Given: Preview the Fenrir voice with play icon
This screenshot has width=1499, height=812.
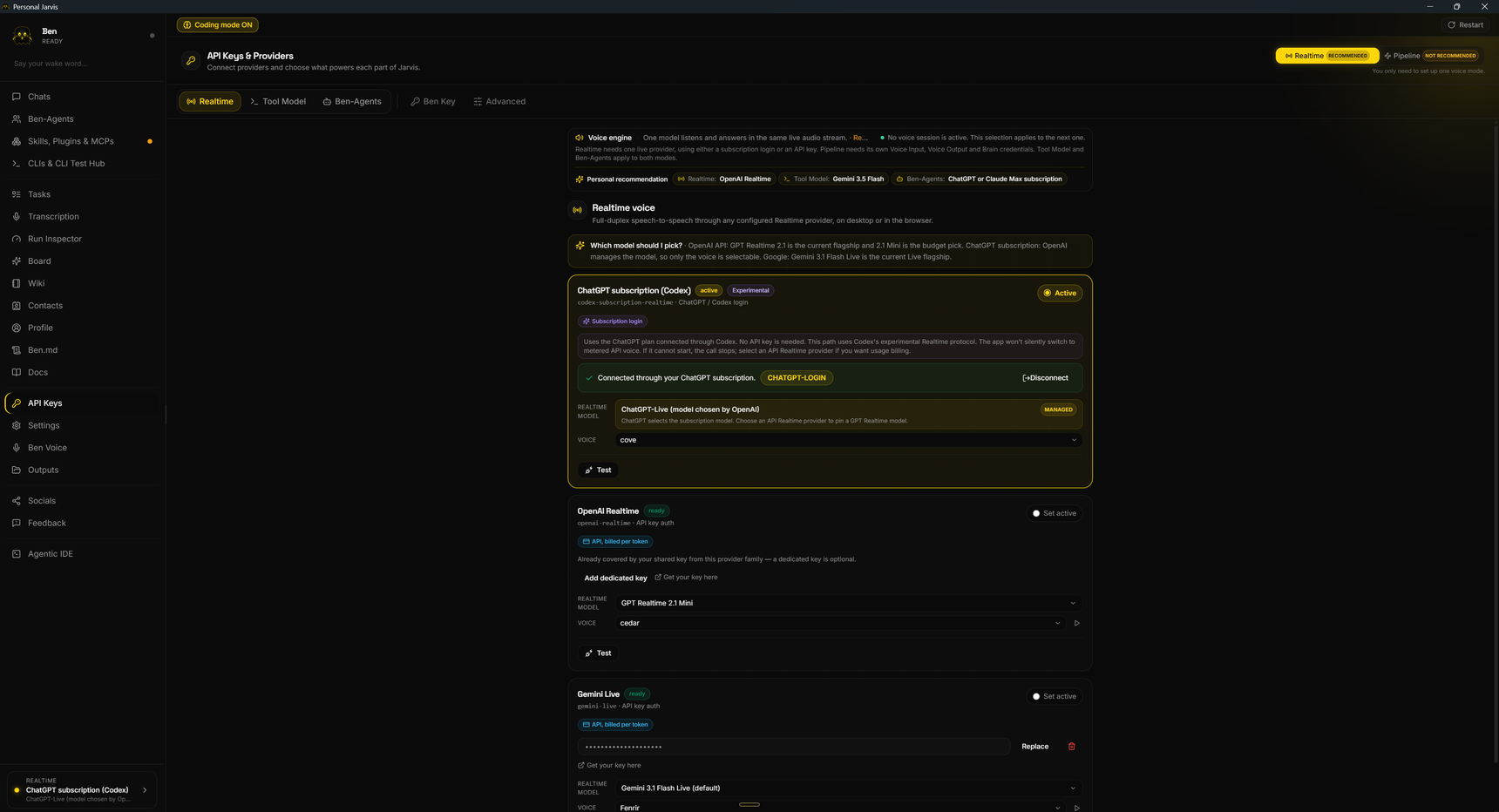Looking at the screenshot, I should click(1077, 808).
